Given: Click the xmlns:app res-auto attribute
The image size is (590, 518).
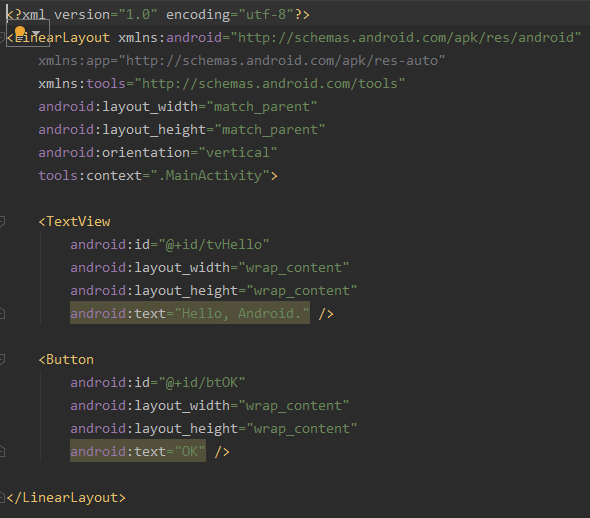Looking at the screenshot, I should (x=242, y=61).
